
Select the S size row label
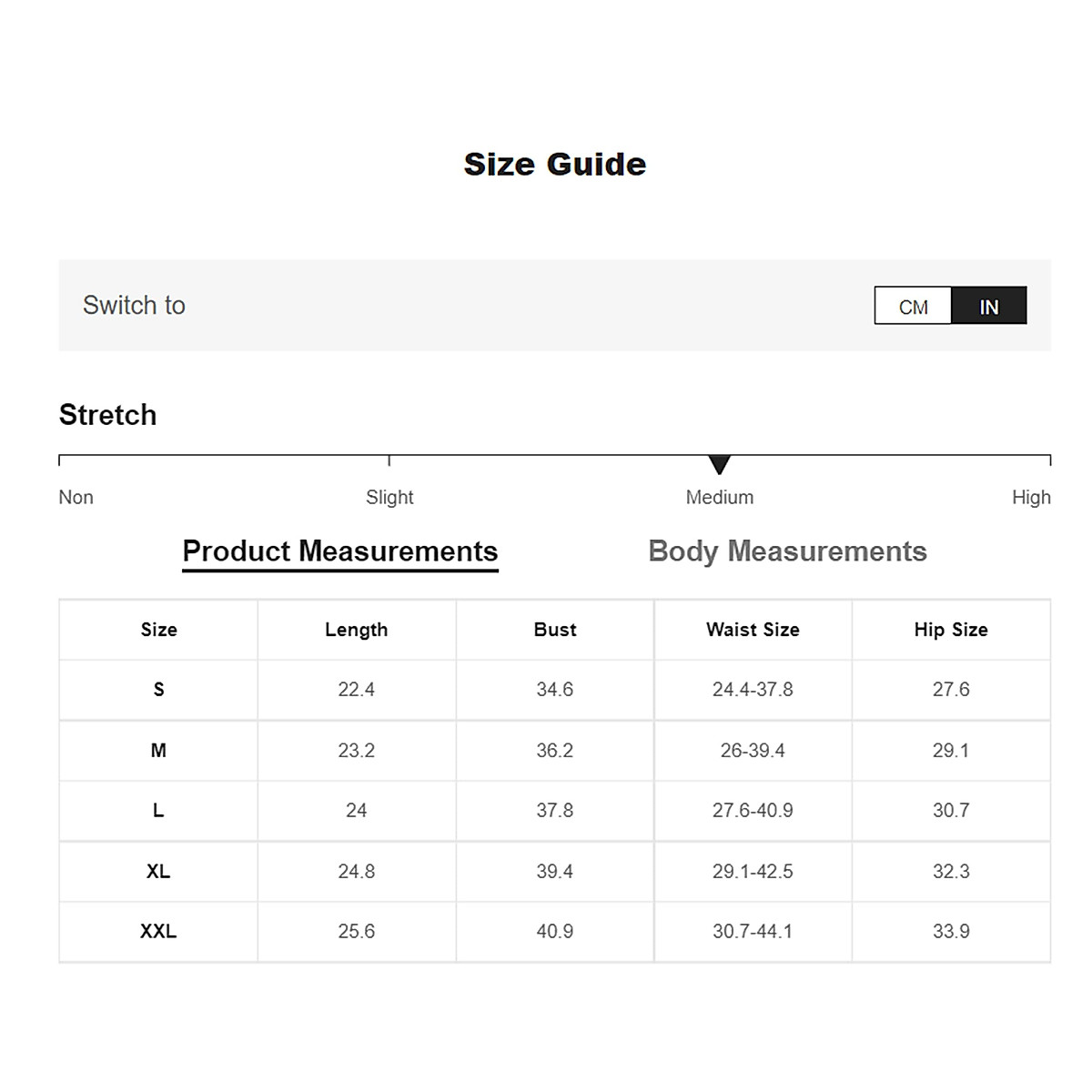(x=158, y=690)
